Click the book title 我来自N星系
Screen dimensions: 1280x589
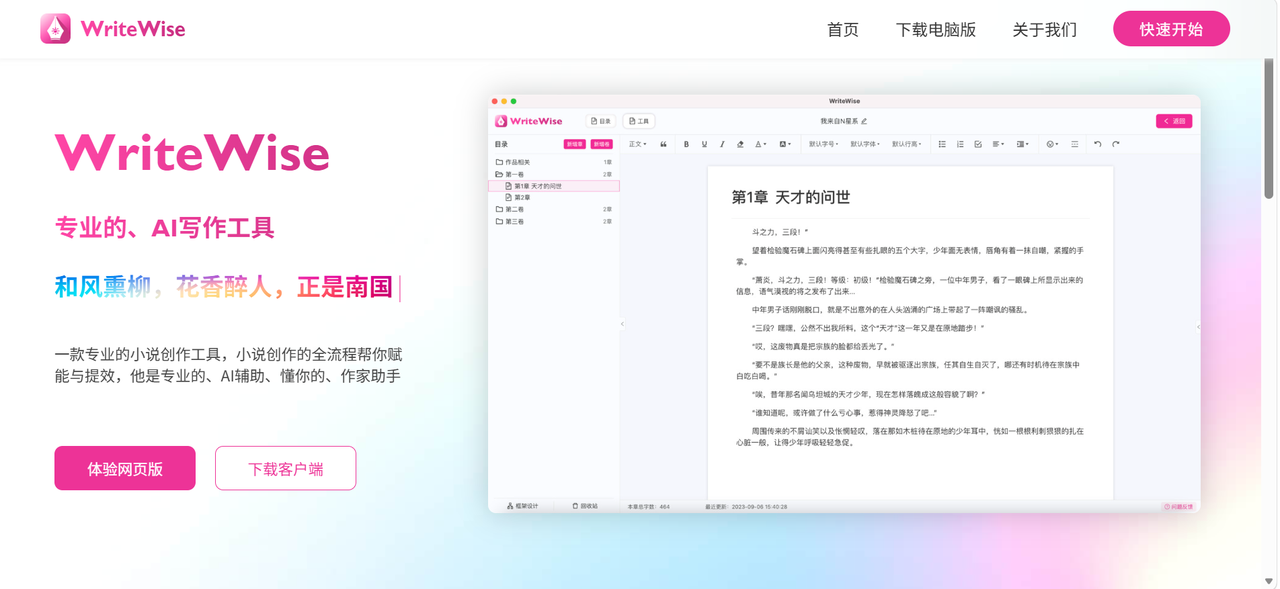pyautogui.click(x=840, y=121)
